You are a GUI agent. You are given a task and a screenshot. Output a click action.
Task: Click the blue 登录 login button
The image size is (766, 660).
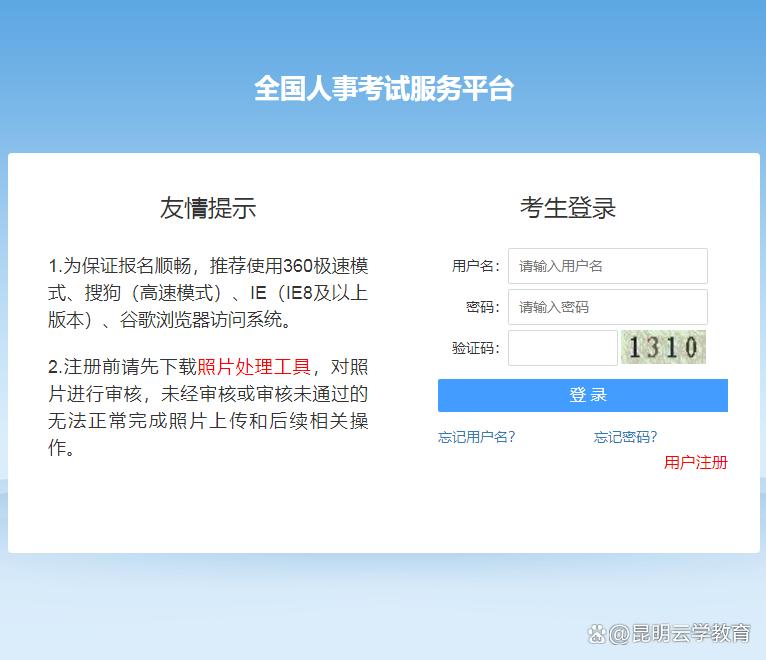coord(583,395)
